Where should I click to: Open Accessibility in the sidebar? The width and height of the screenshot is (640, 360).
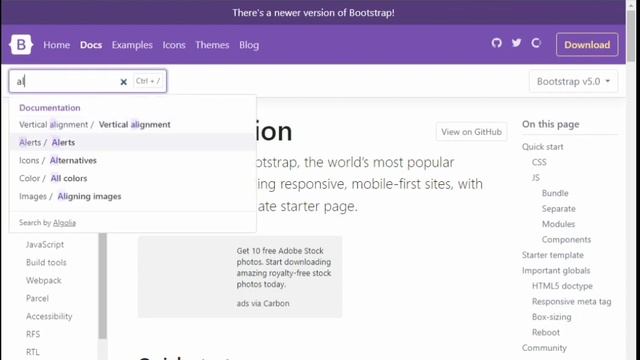click(49, 316)
